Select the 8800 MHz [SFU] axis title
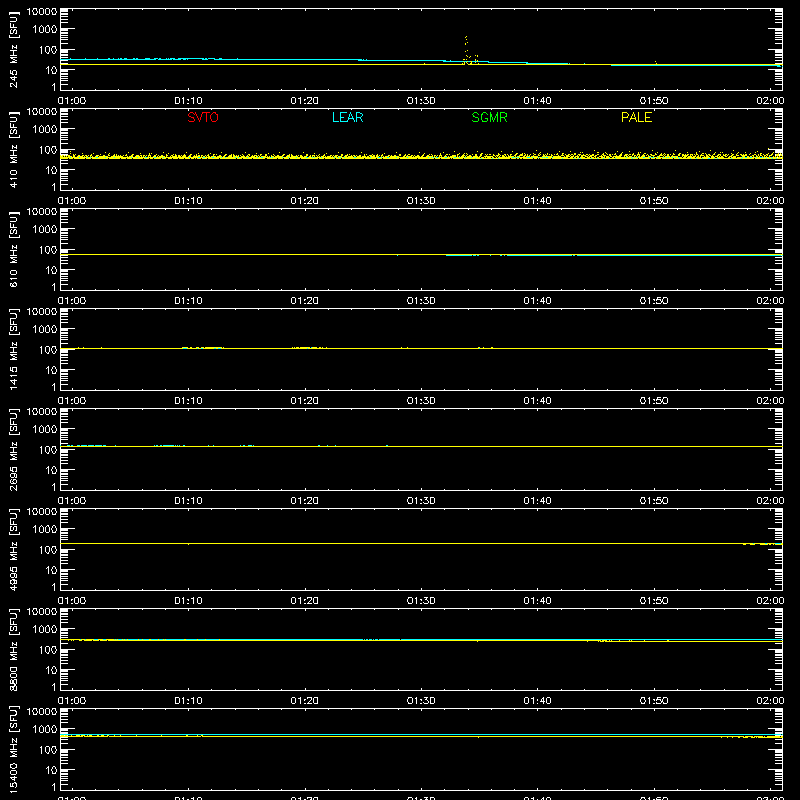Screen dimensions: 800x800 pyautogui.click(x=13, y=649)
